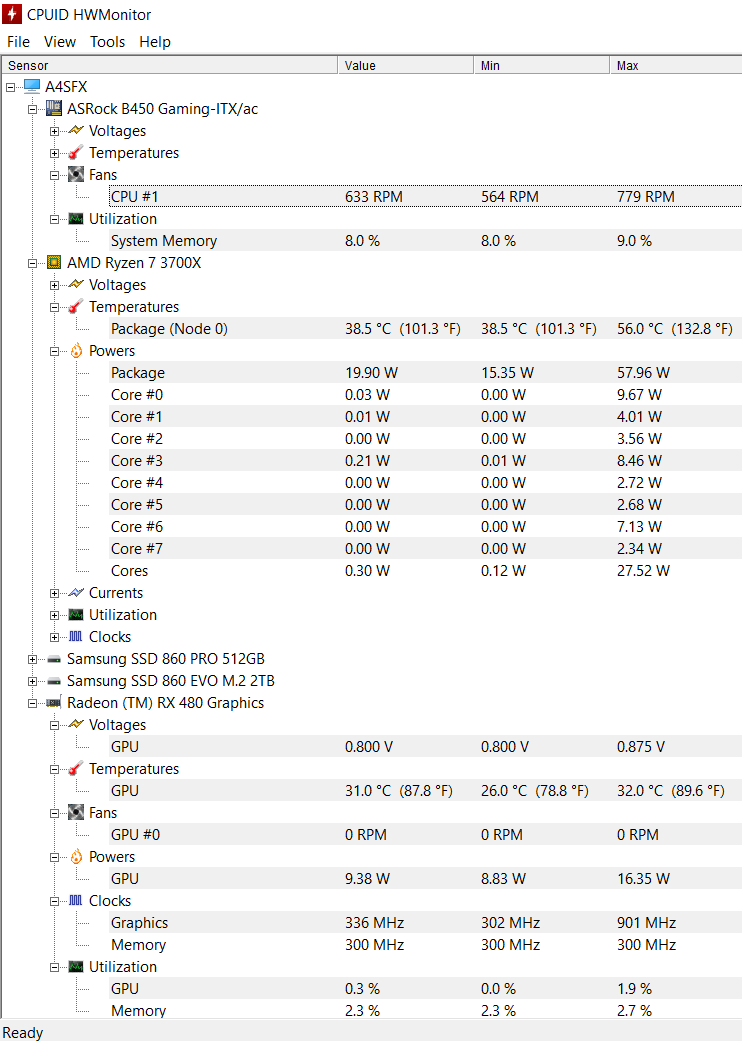
Task: Collapse the ASRock B450 Gaming-ITX/ac node
Action: click(33, 109)
